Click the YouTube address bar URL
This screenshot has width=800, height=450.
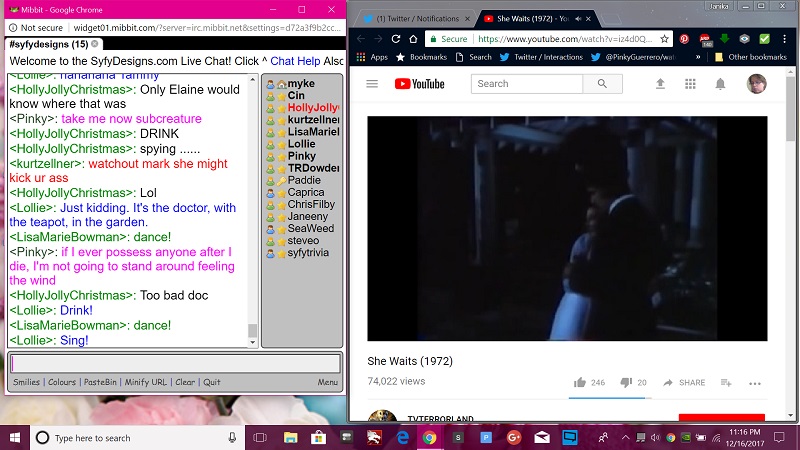point(565,39)
